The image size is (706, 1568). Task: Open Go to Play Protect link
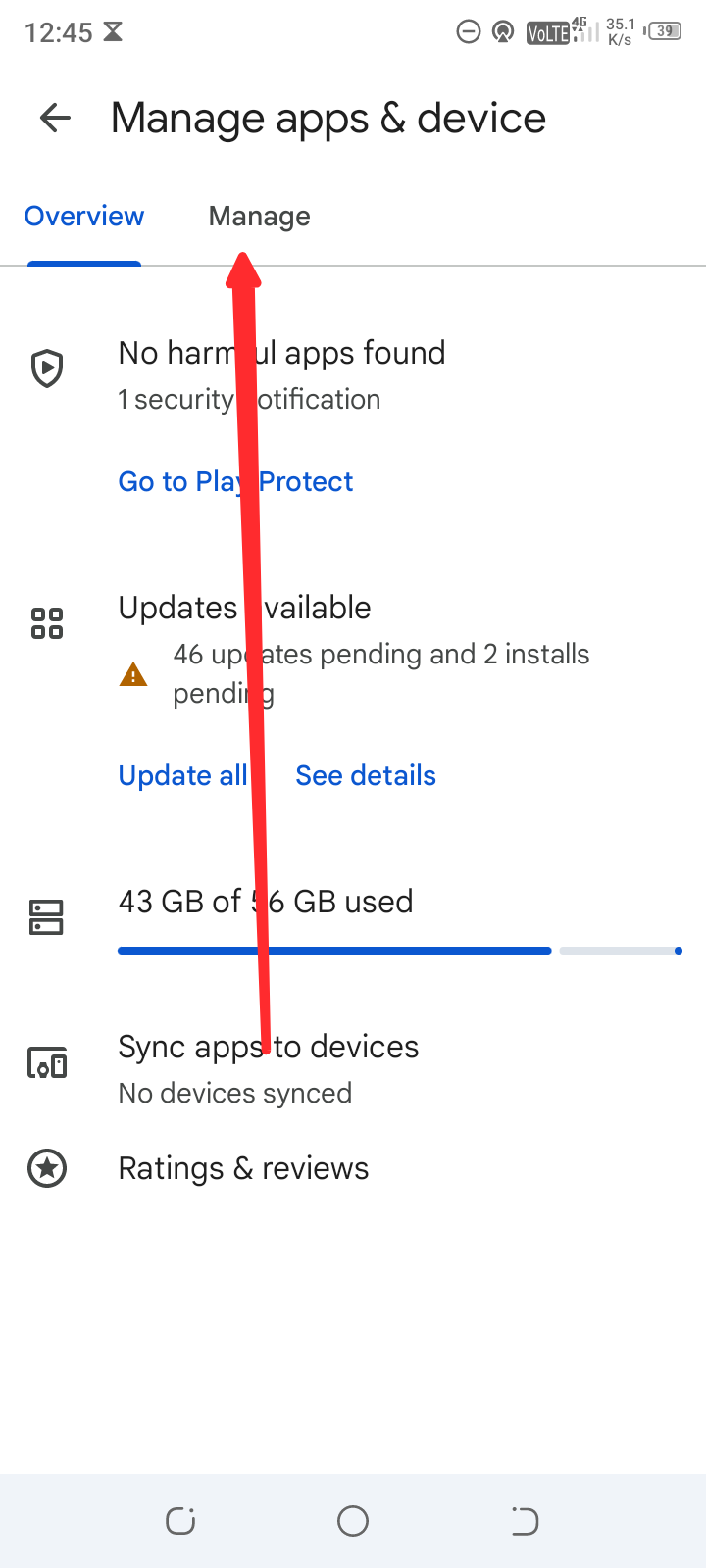point(235,482)
